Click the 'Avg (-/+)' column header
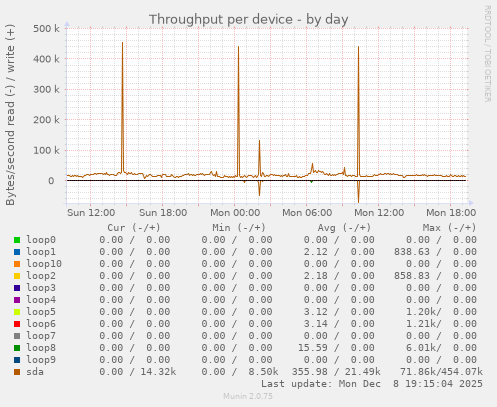Image resolution: width=497 pixels, height=407 pixels. 344,228
